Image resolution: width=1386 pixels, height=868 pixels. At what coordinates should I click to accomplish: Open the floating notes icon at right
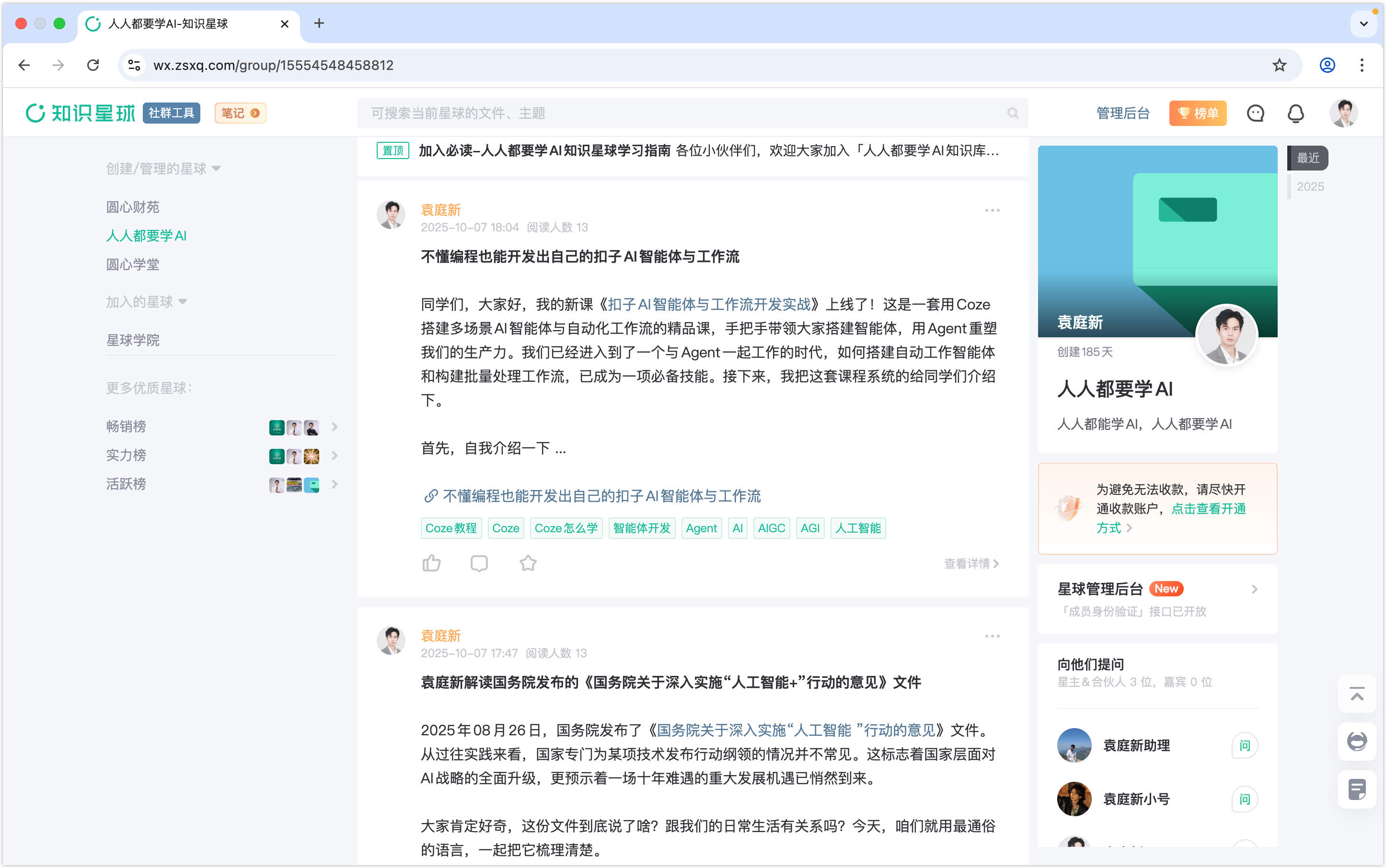[x=1357, y=789]
